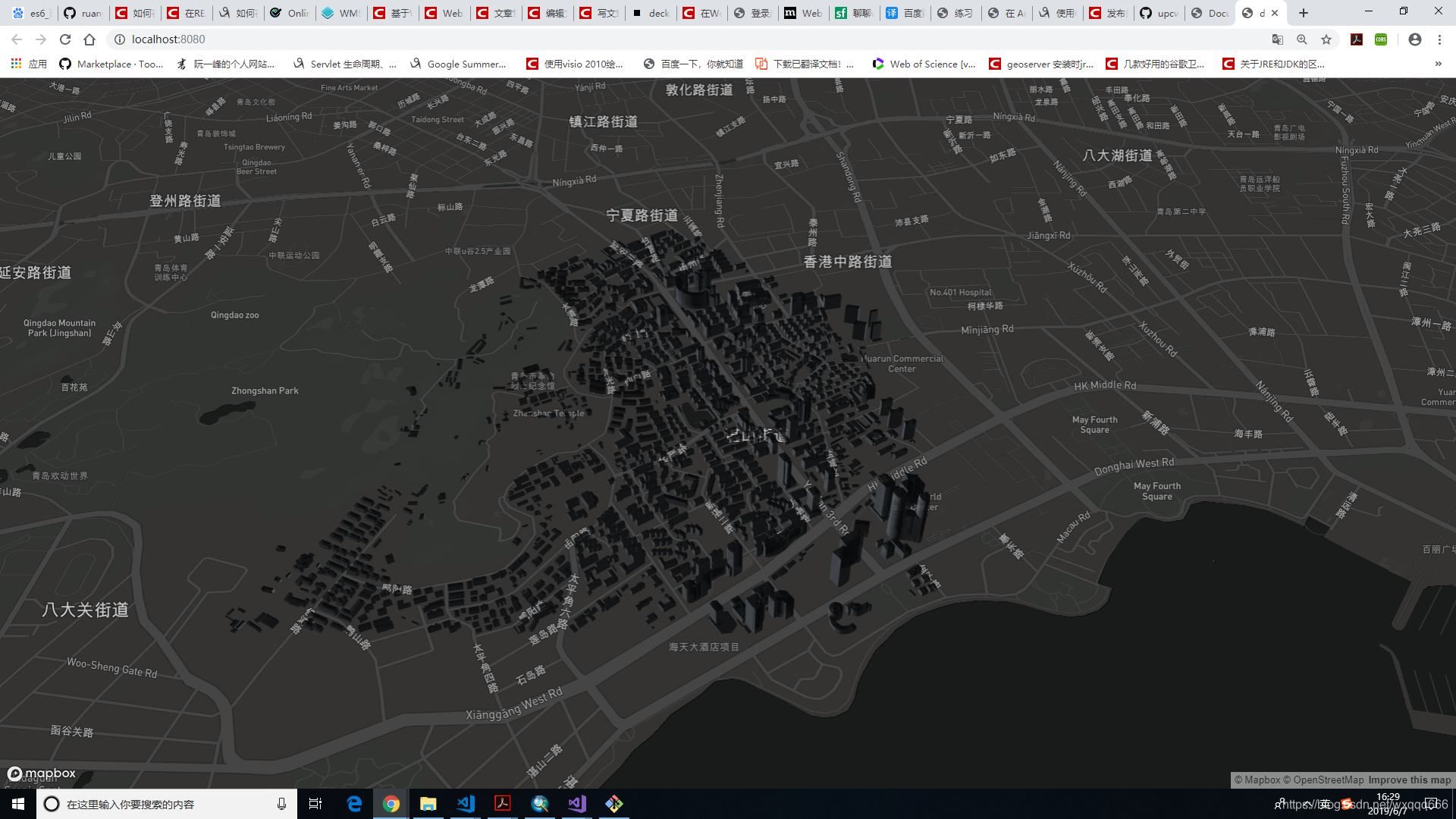Open the Chrome profile avatar icon
This screenshot has width=1456, height=819.
click(x=1414, y=39)
